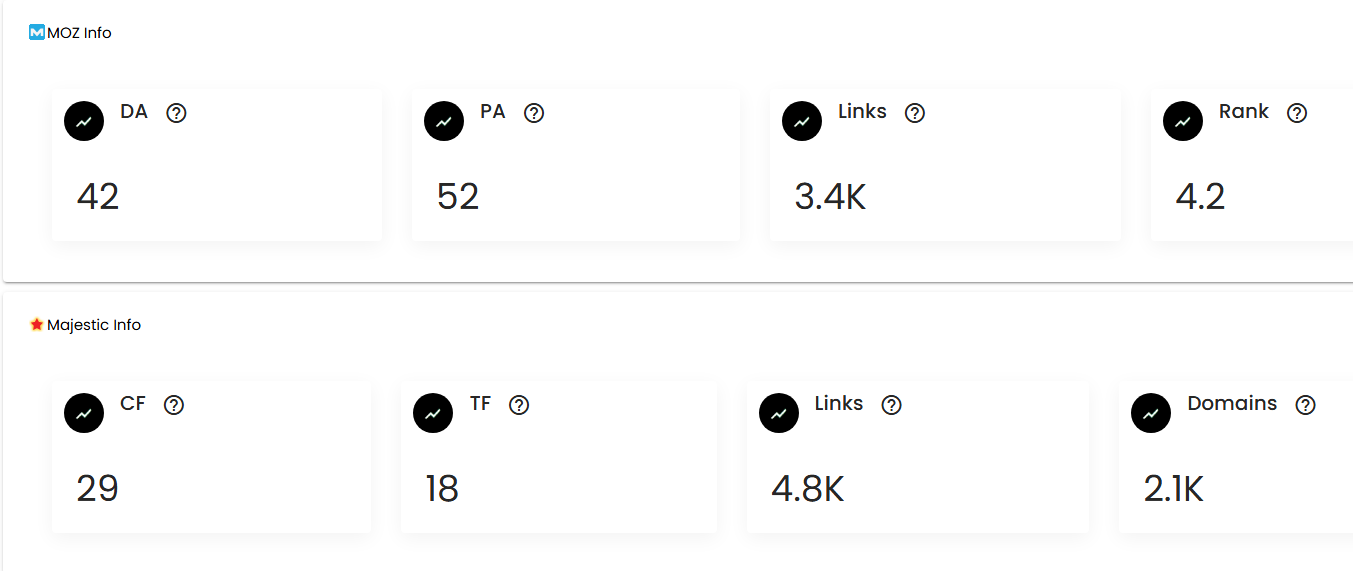Image resolution: width=1353 pixels, height=571 pixels.
Task: Click the Majestic Links trend chart icon
Action: coord(779,413)
